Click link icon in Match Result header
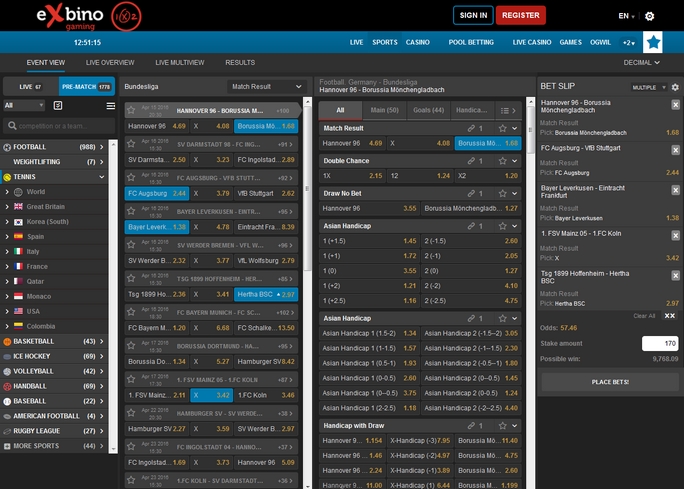The height and width of the screenshot is (489, 684). 471,128
